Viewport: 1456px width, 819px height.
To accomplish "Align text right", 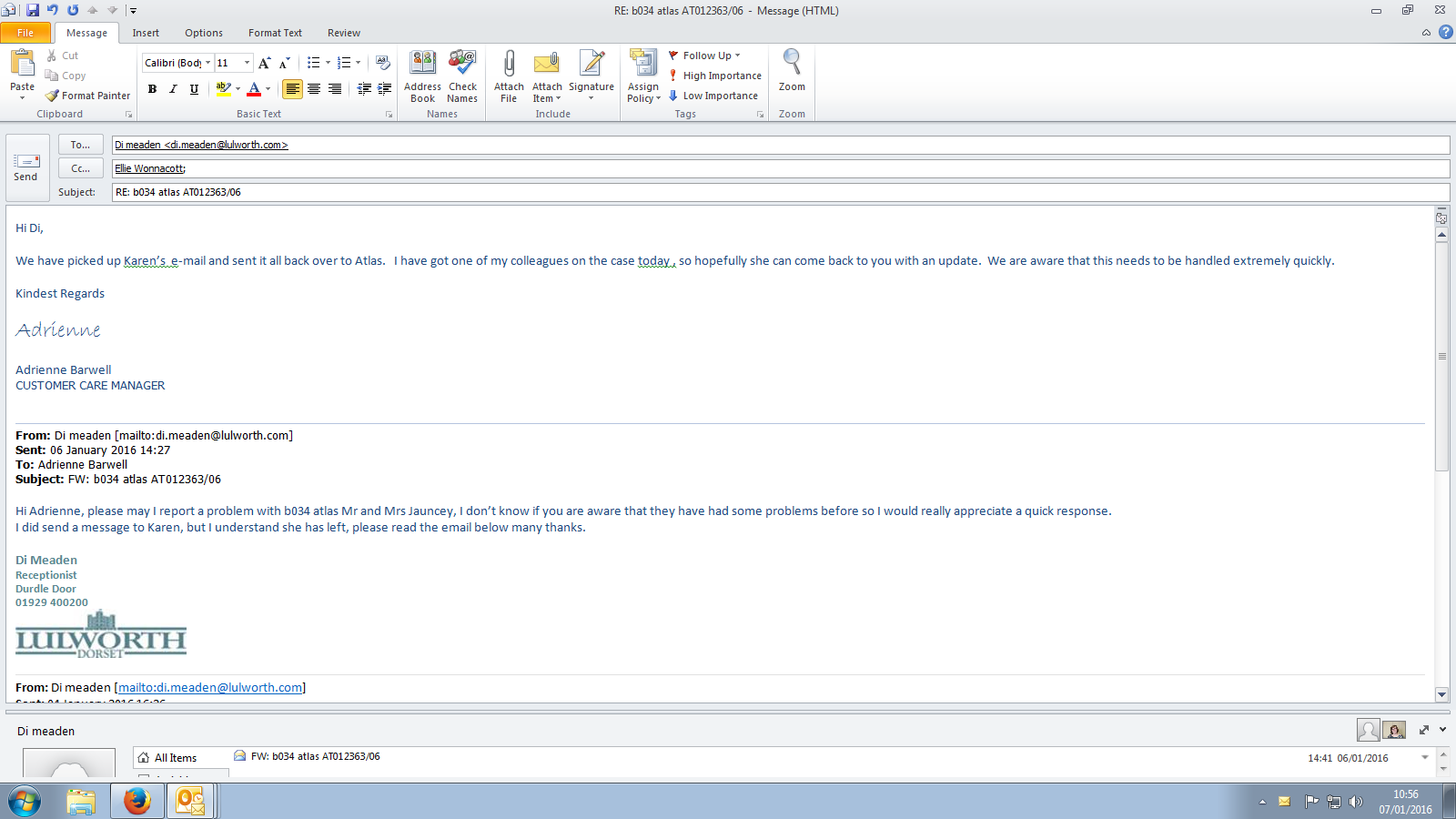I will (335, 88).
